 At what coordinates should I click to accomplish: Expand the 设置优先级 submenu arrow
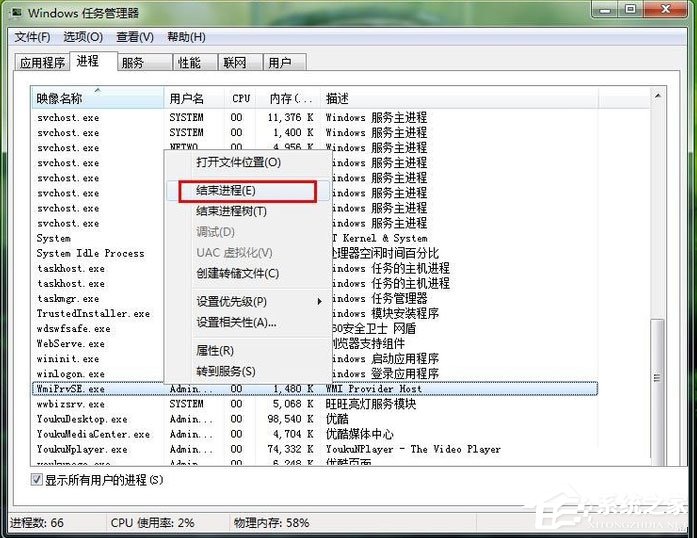pyautogui.click(x=319, y=301)
